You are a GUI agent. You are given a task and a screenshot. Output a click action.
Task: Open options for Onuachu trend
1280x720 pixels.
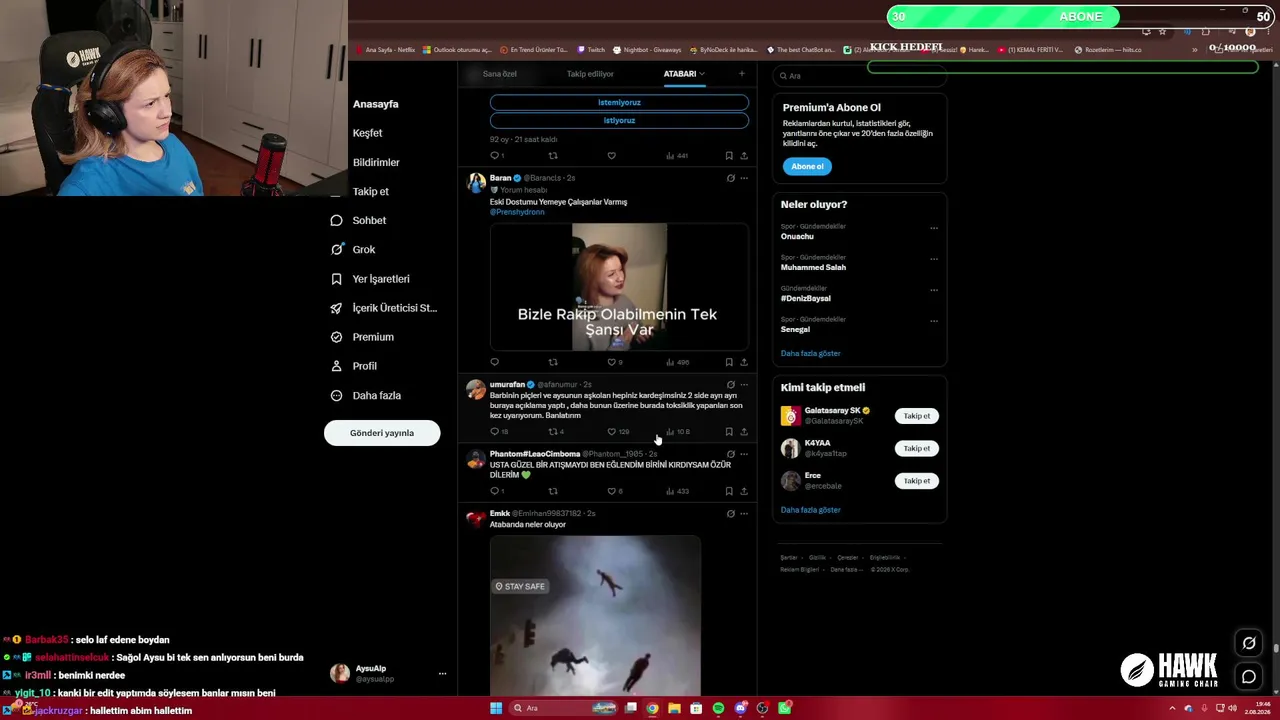[x=934, y=228]
